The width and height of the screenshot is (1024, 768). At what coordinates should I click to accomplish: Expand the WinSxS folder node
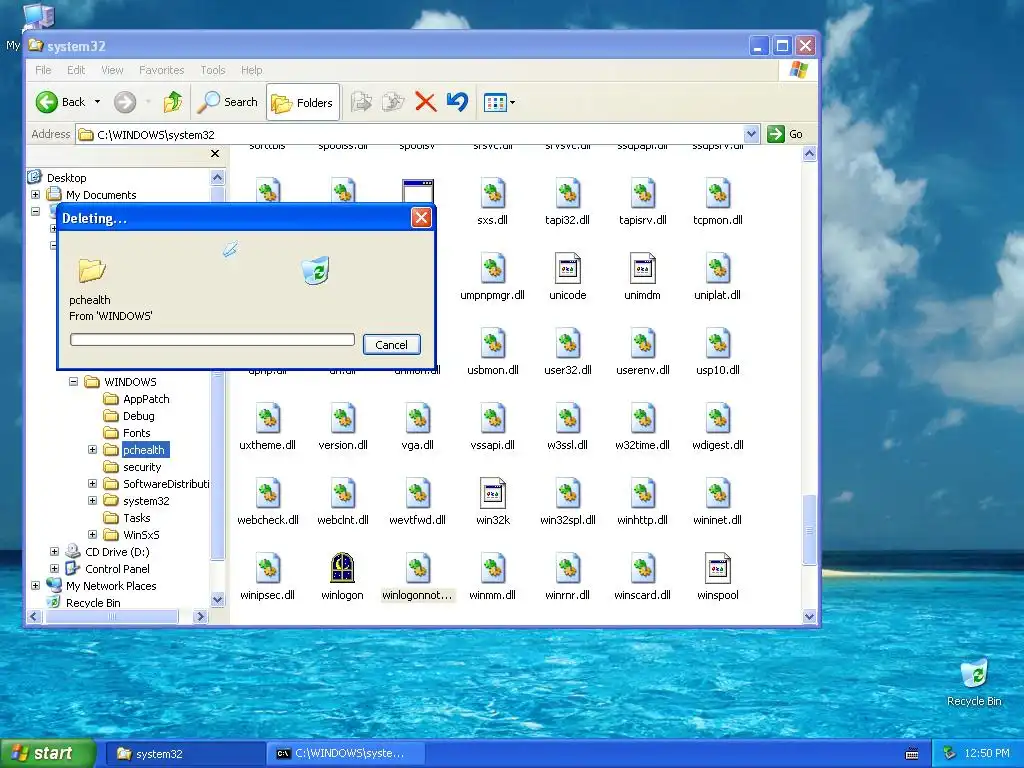(93, 534)
